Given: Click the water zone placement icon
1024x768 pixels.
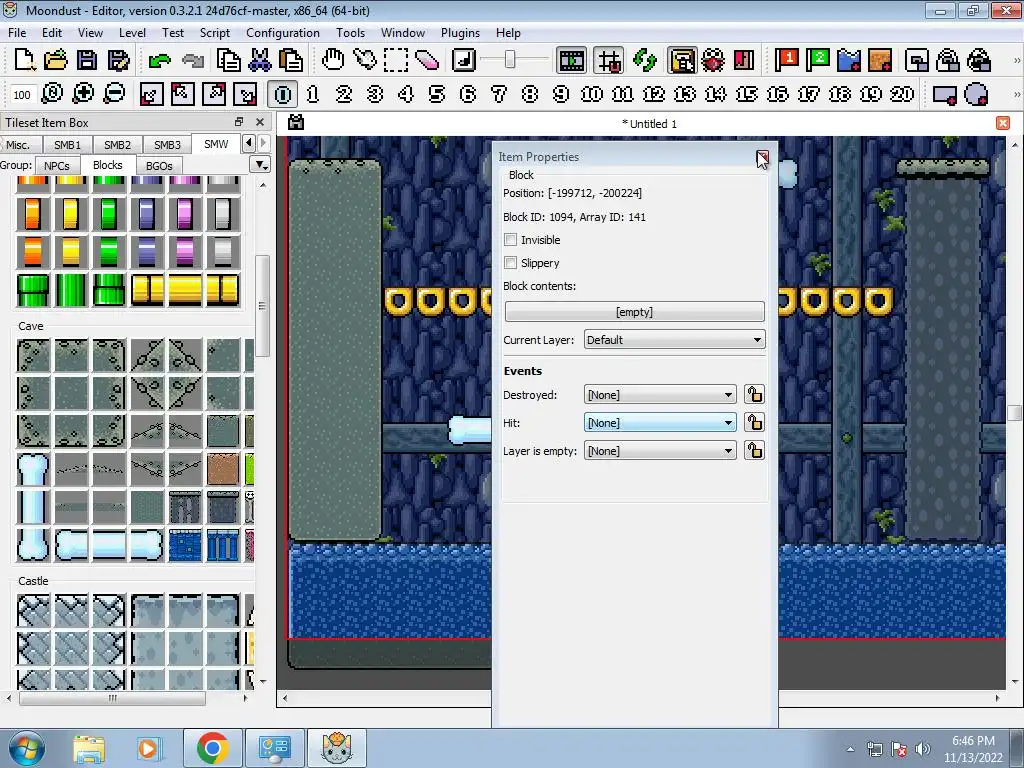Looking at the screenshot, I should pos(849,60).
